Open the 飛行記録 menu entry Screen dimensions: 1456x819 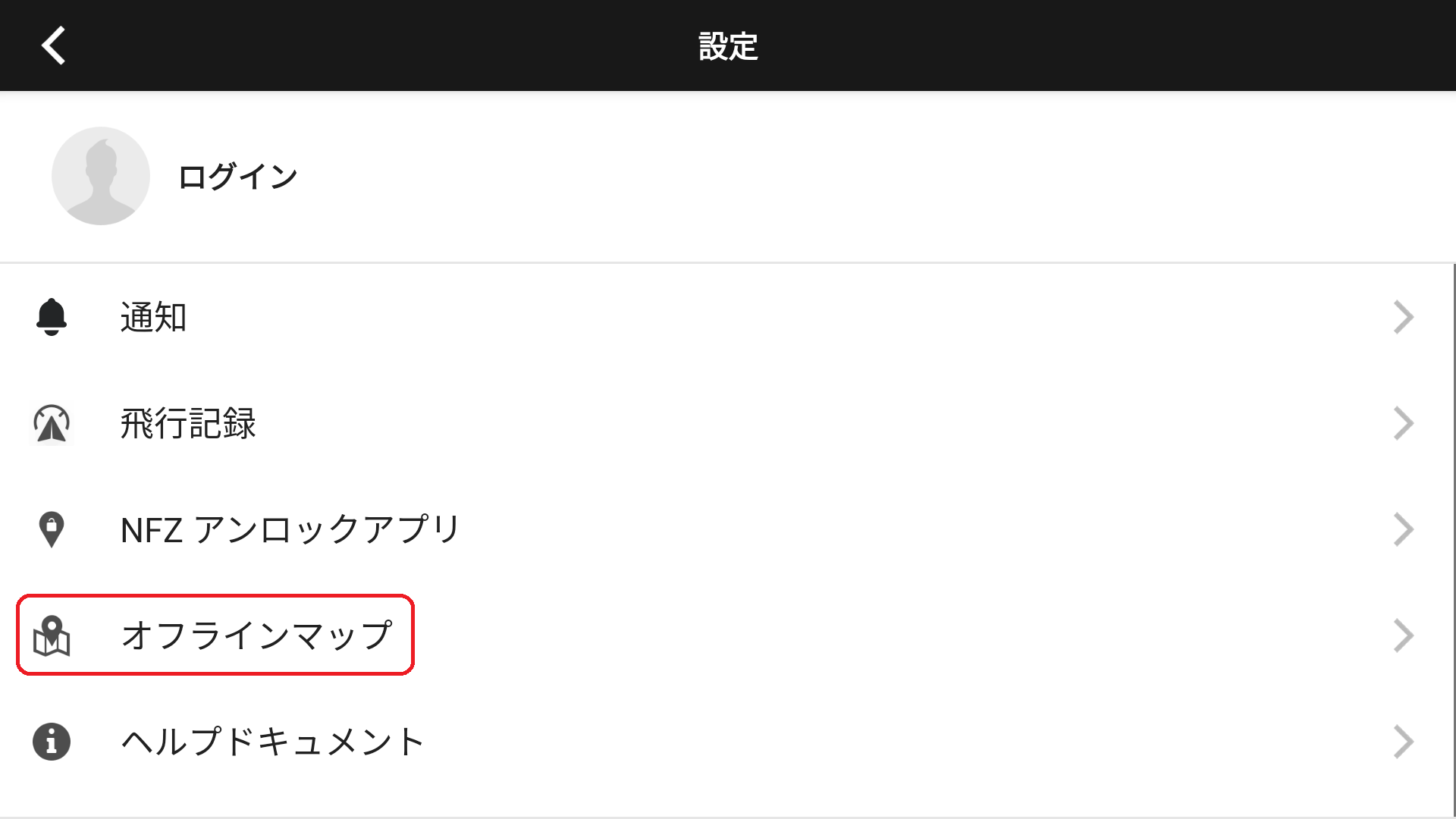click(188, 423)
